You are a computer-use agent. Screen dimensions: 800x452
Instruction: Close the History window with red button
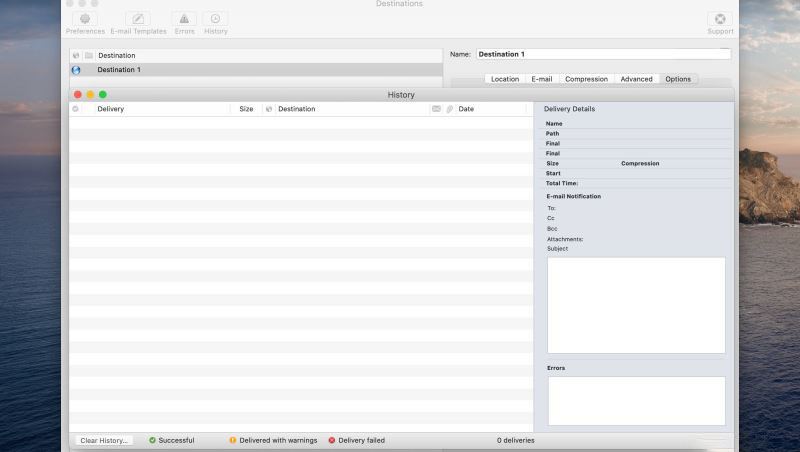coord(78,94)
